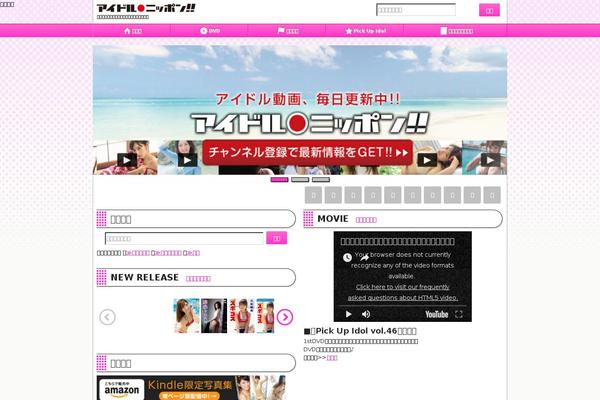Image resolution: width=600 pixels, height=400 pixels.
Task: Open the flag icon navigation item
Action: click(288, 31)
